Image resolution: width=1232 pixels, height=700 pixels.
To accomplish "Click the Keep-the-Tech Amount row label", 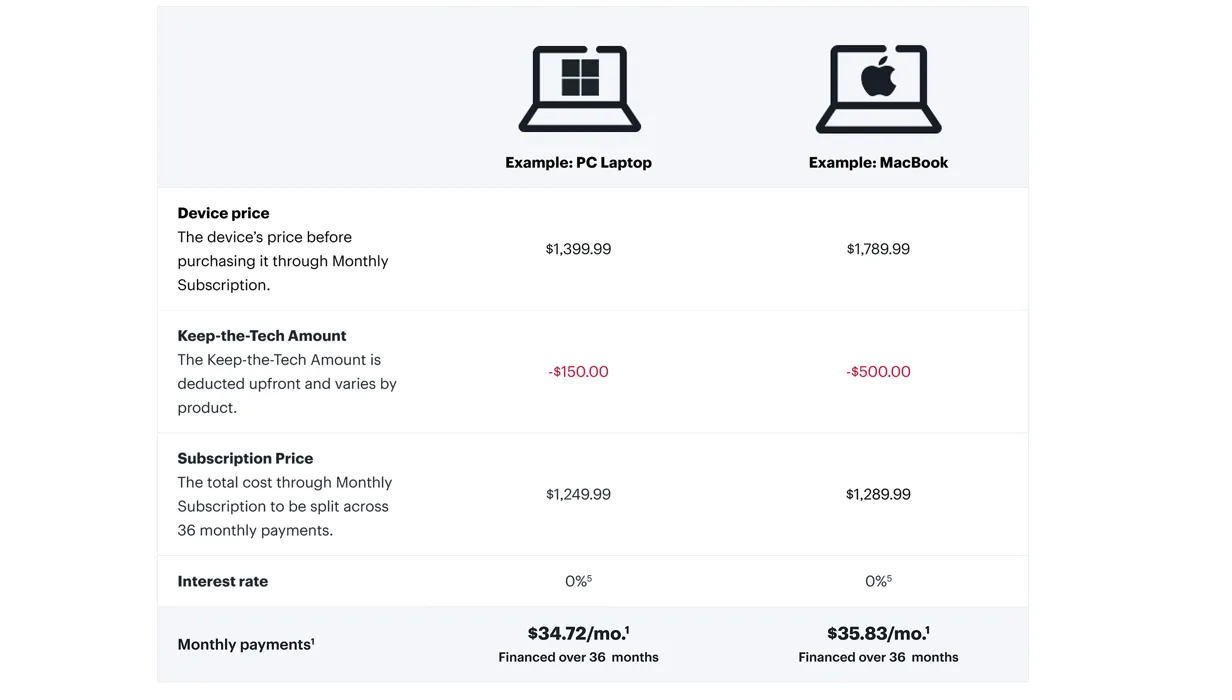I will coord(262,336).
